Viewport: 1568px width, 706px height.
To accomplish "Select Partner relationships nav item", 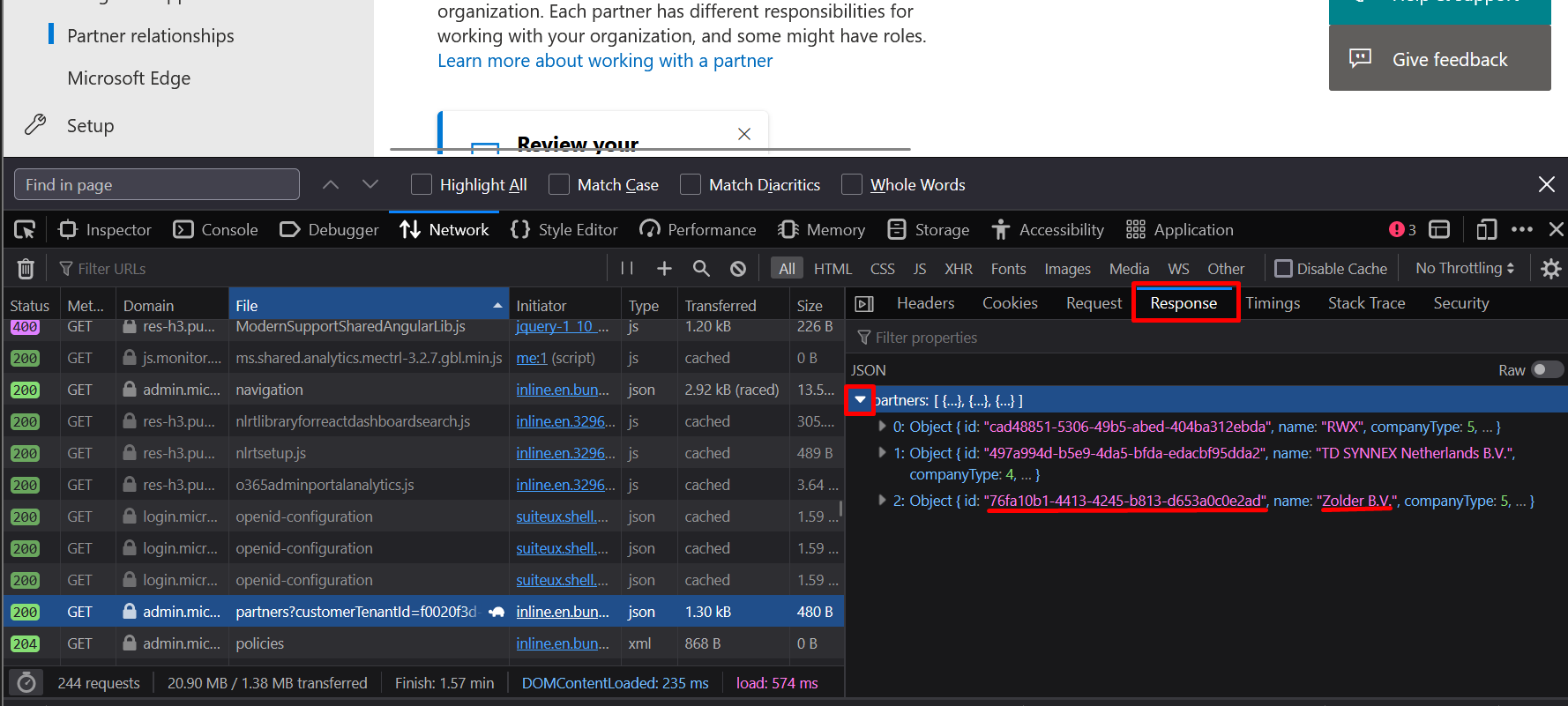I will pos(151,36).
